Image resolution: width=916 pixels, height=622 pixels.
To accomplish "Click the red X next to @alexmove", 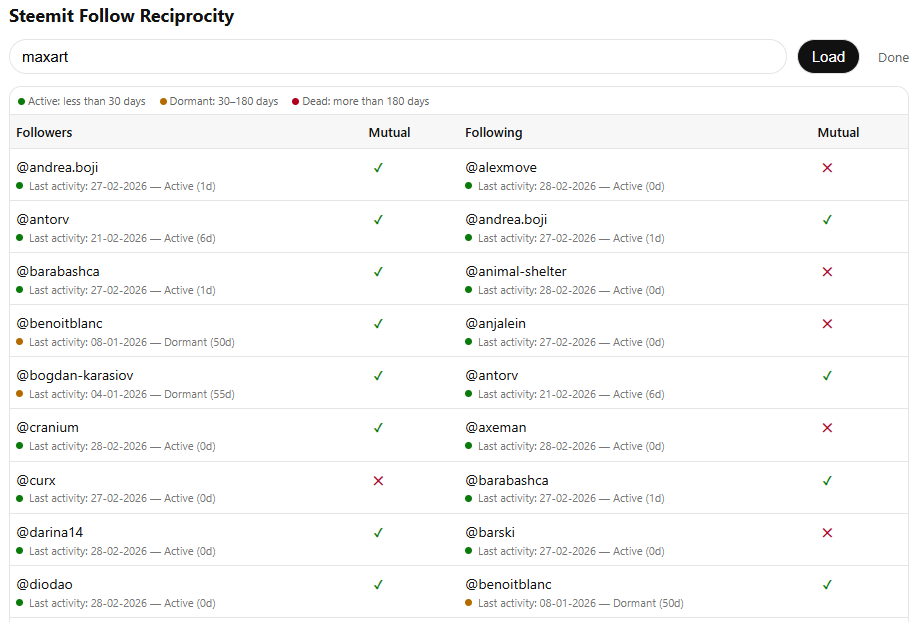I will coord(827,168).
